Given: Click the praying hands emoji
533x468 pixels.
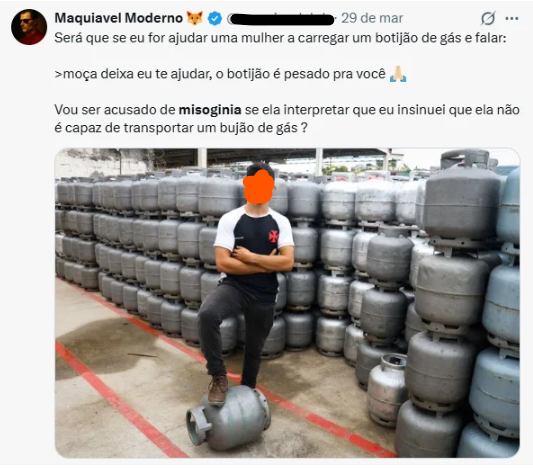Looking at the screenshot, I should (x=398, y=74).
